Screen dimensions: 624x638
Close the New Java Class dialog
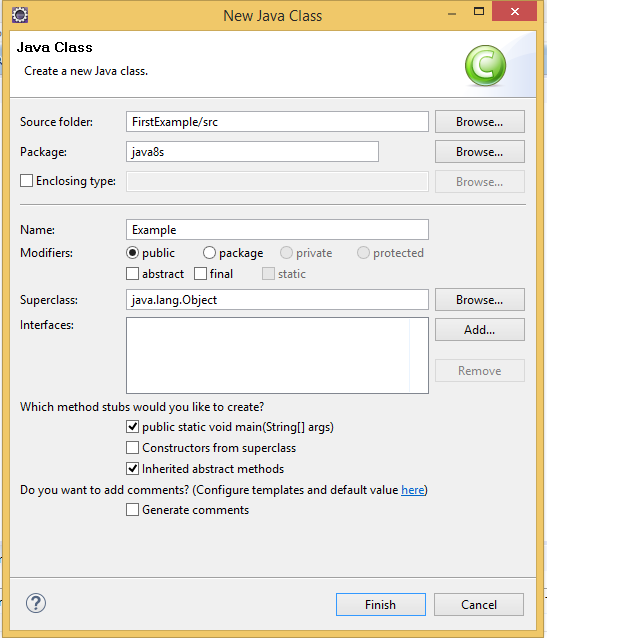(x=515, y=11)
